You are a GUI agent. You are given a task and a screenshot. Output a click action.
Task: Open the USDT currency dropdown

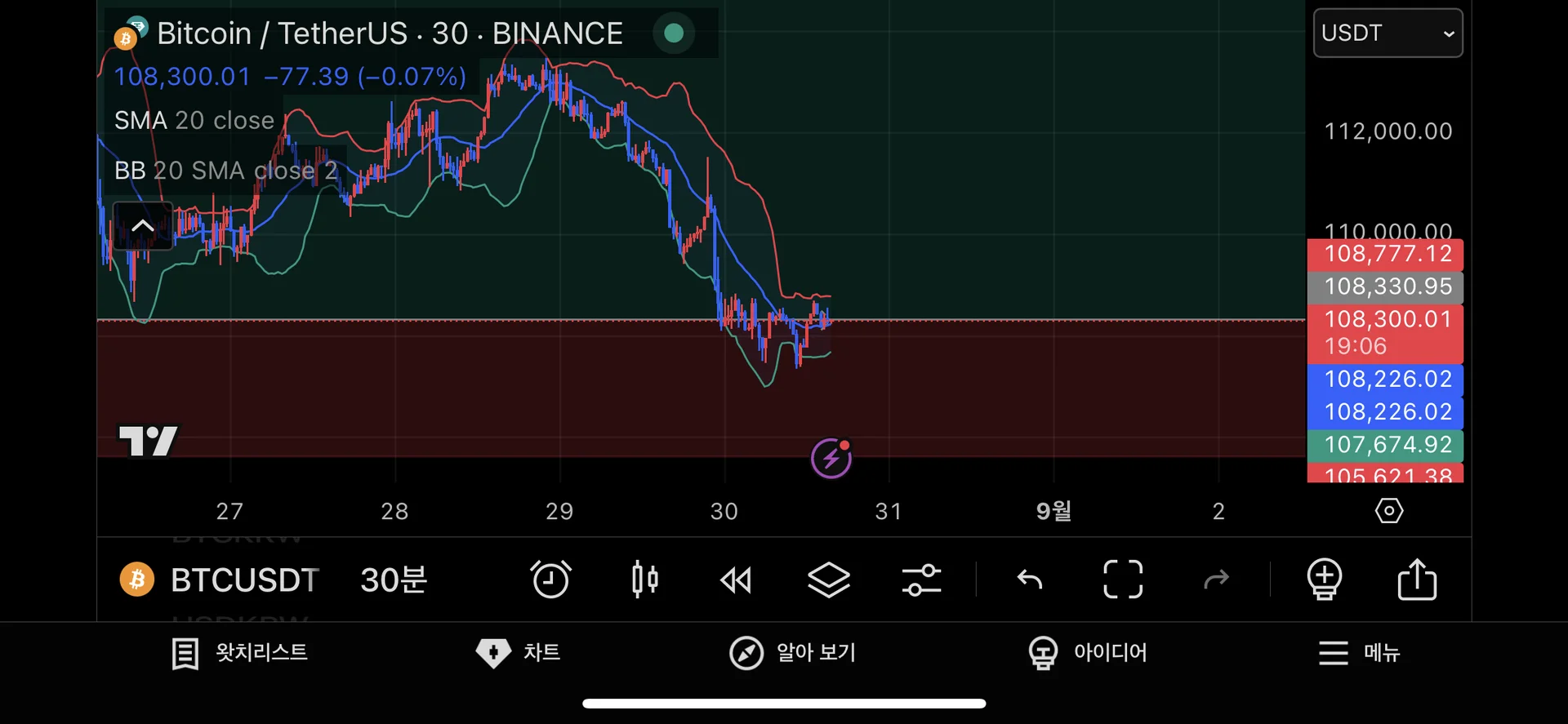click(1388, 33)
